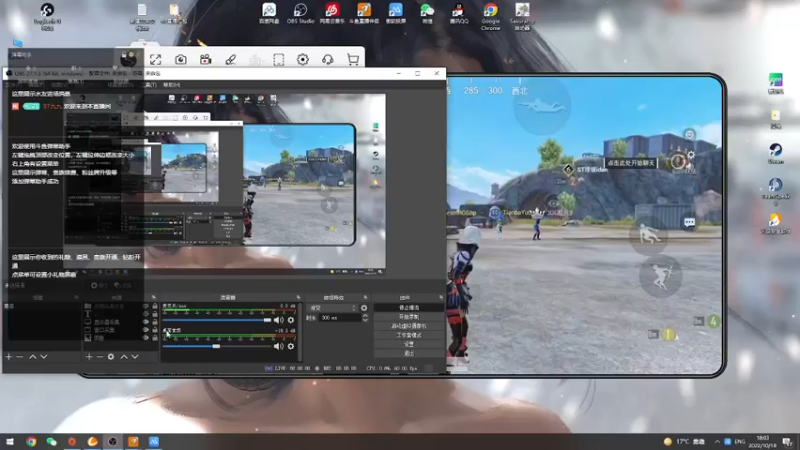Move scene down with arrow
Viewport: 800px width, 450px height.
click(44, 357)
